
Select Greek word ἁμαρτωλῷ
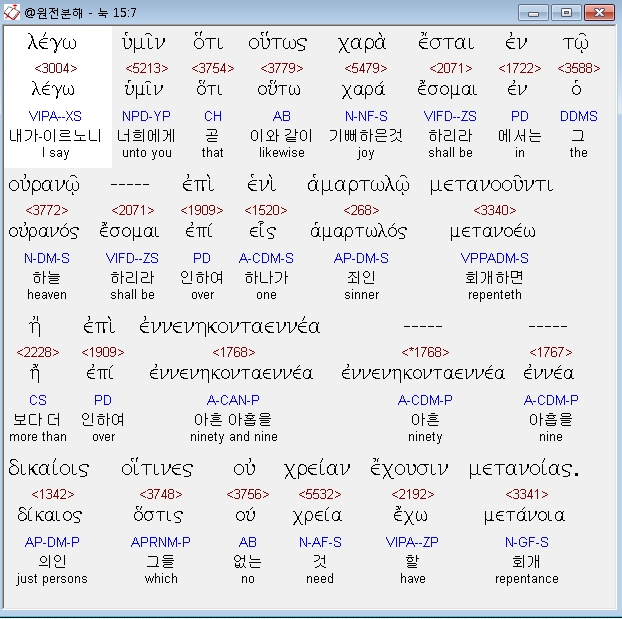[x=358, y=185]
